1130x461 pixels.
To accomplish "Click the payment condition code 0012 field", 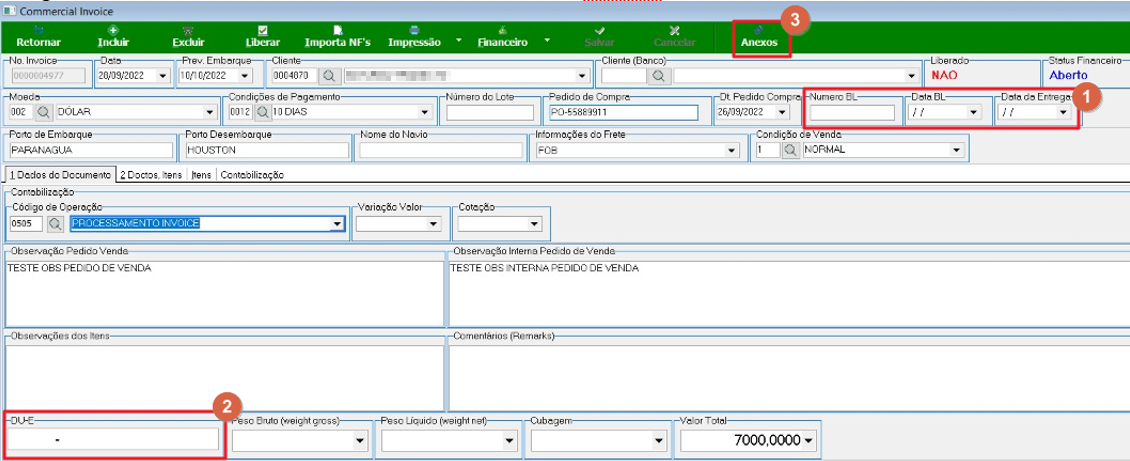I will point(241,112).
